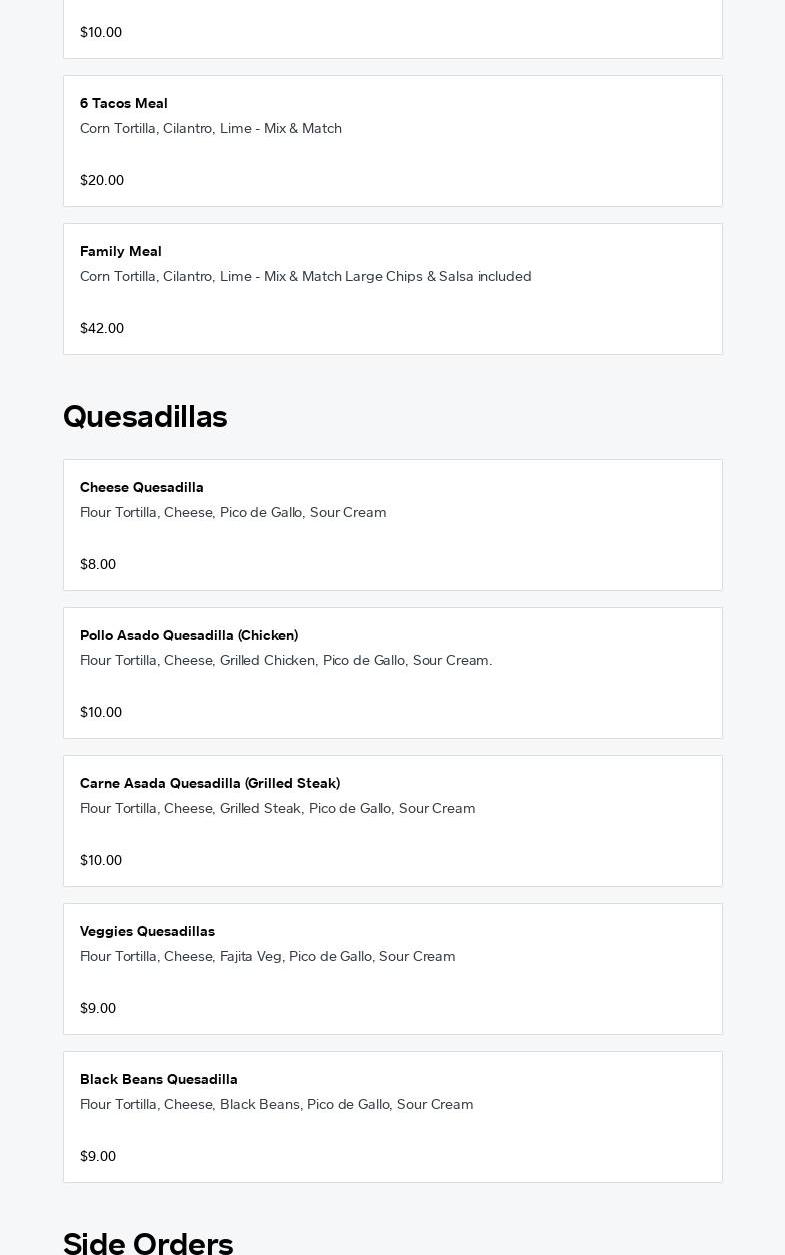Click the Black Beans Quesadilla $9.00 price

pos(98,1157)
